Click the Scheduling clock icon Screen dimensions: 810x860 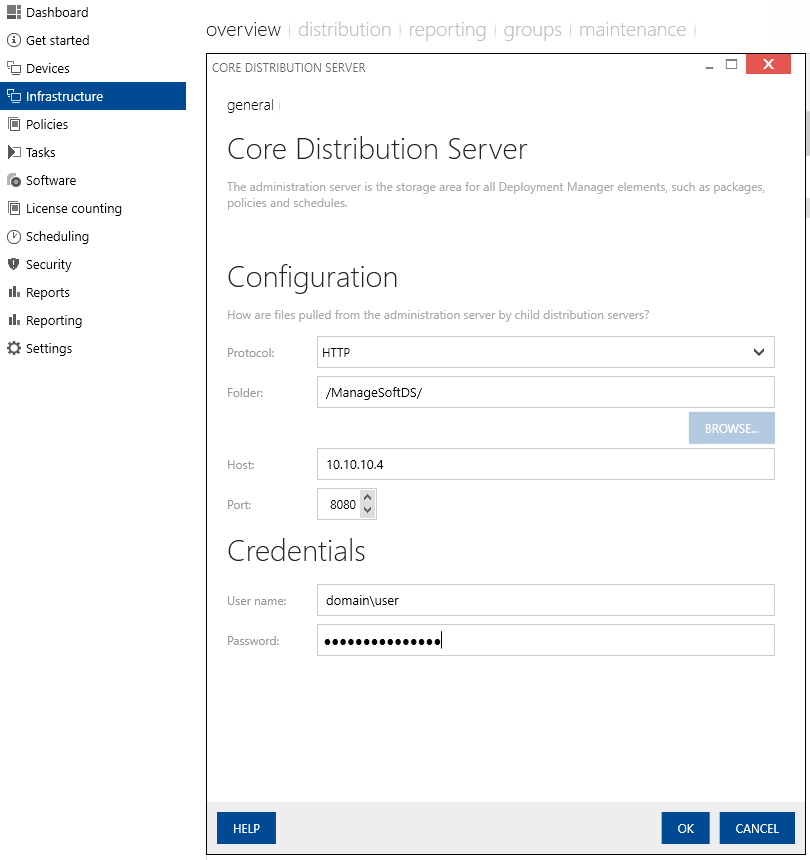[14, 236]
